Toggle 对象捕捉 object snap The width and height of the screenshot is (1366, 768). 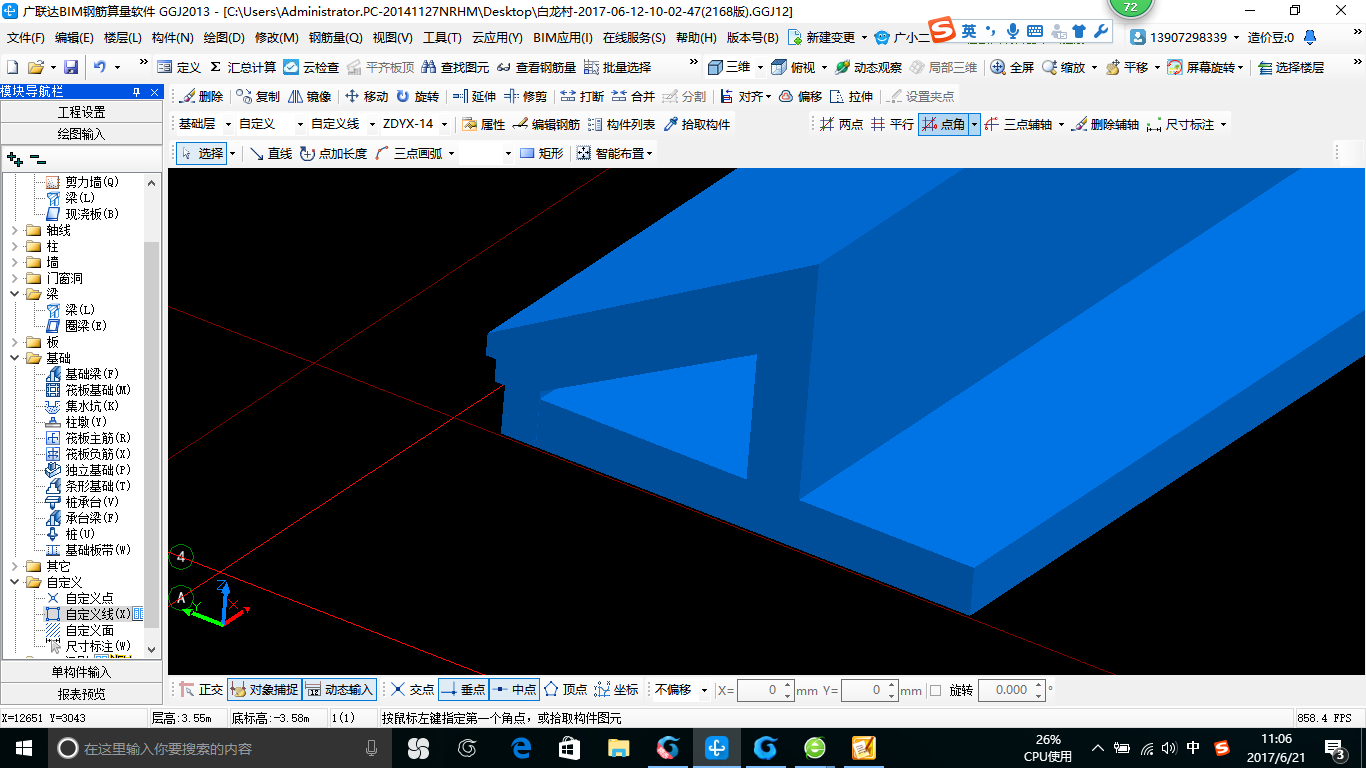(x=264, y=690)
